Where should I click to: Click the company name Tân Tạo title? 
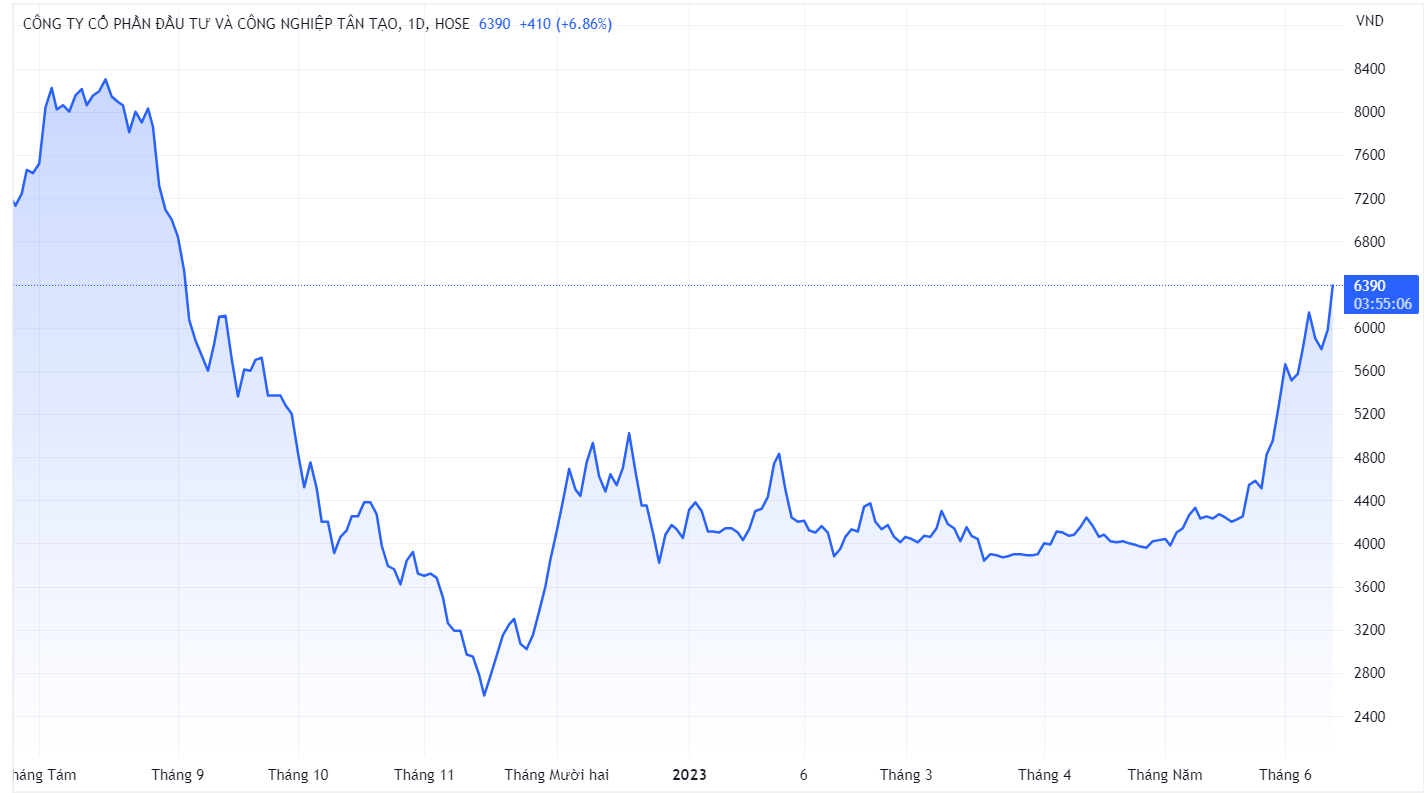[x=212, y=24]
